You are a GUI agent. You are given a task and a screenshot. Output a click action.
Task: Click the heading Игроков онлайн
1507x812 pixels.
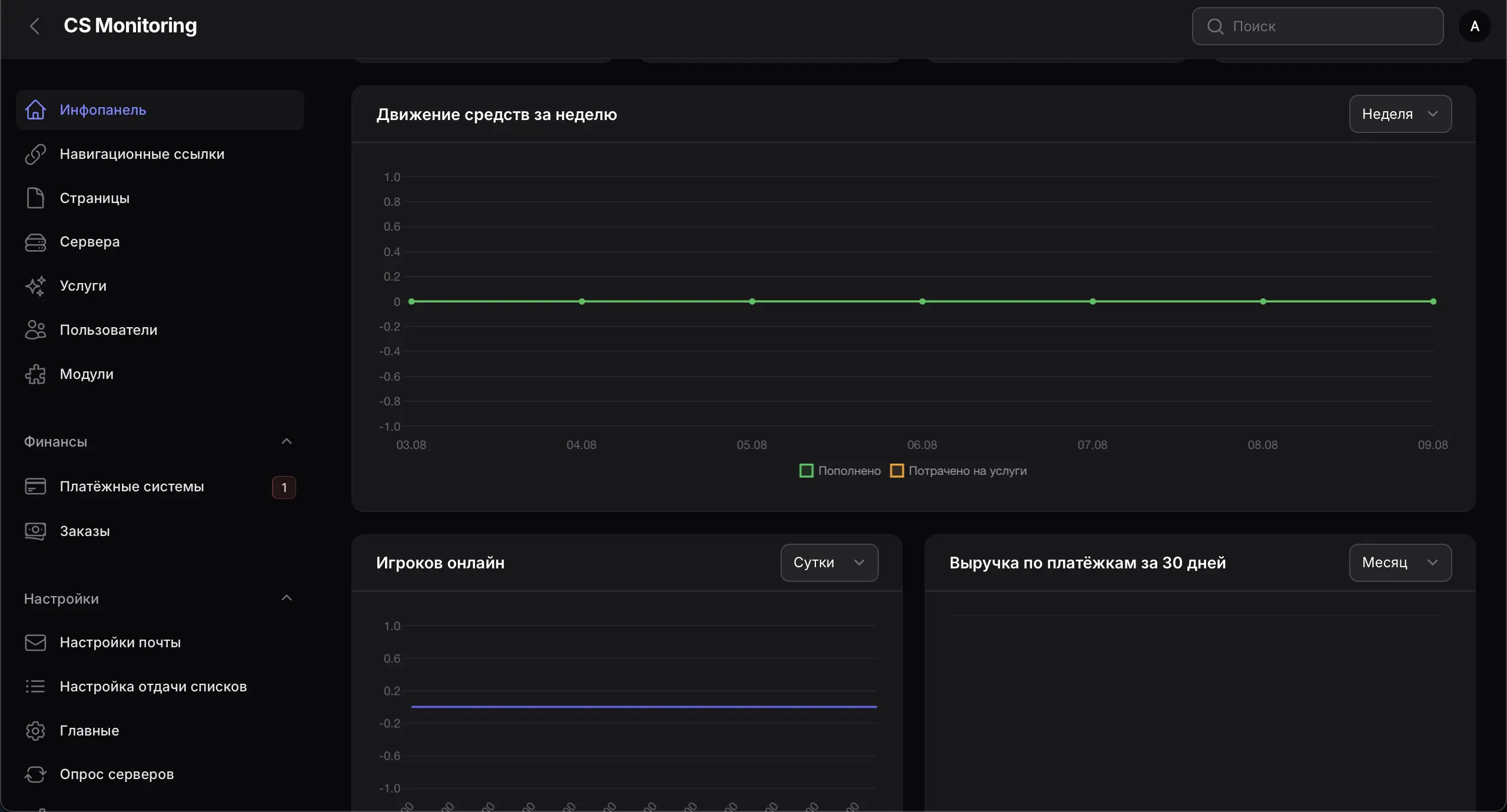[x=440, y=563]
